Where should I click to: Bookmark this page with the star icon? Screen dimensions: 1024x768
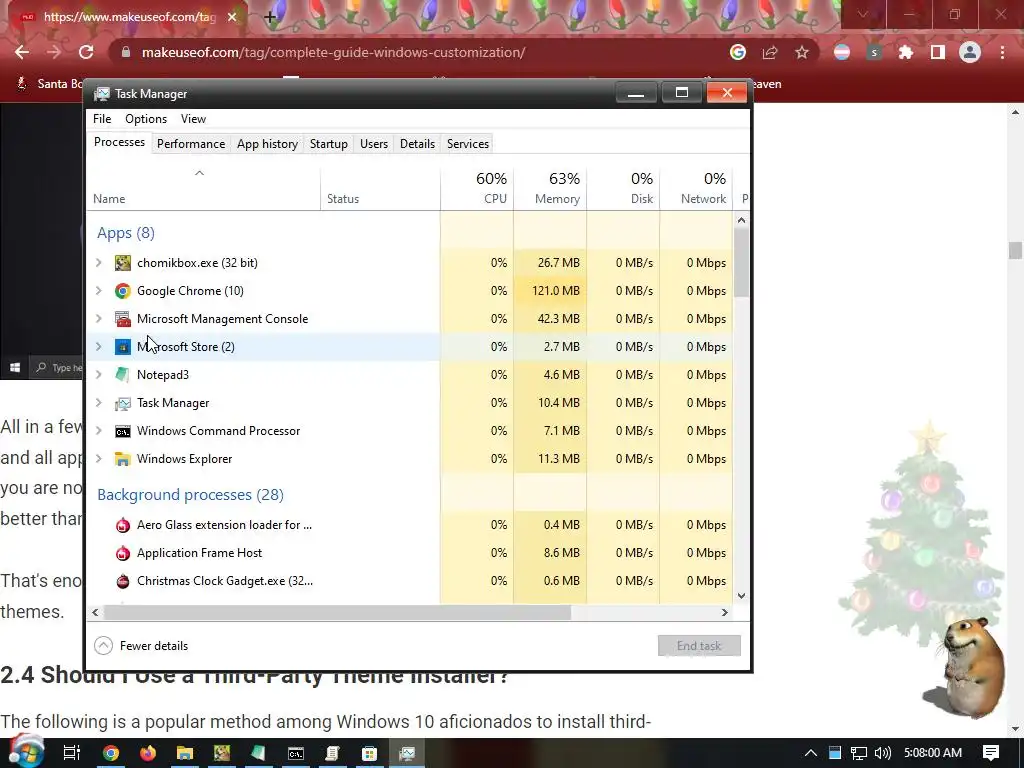coord(802,52)
